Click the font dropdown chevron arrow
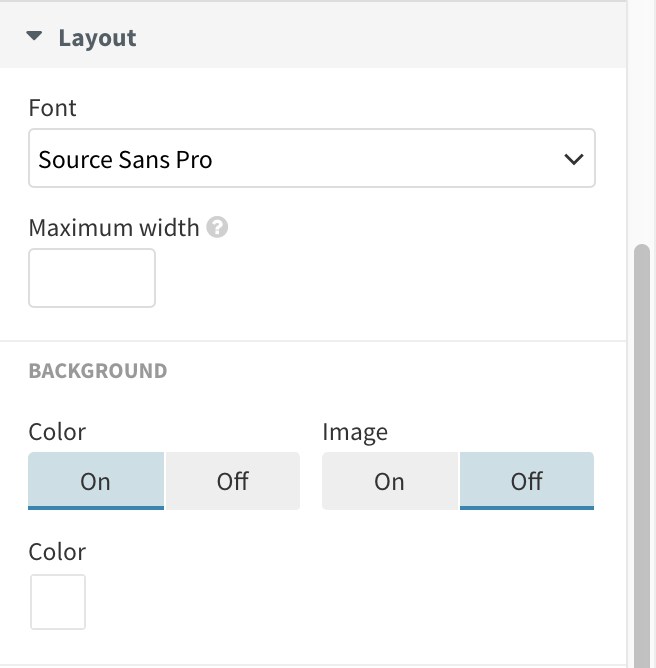Viewport: 656px width, 668px height. (573, 159)
